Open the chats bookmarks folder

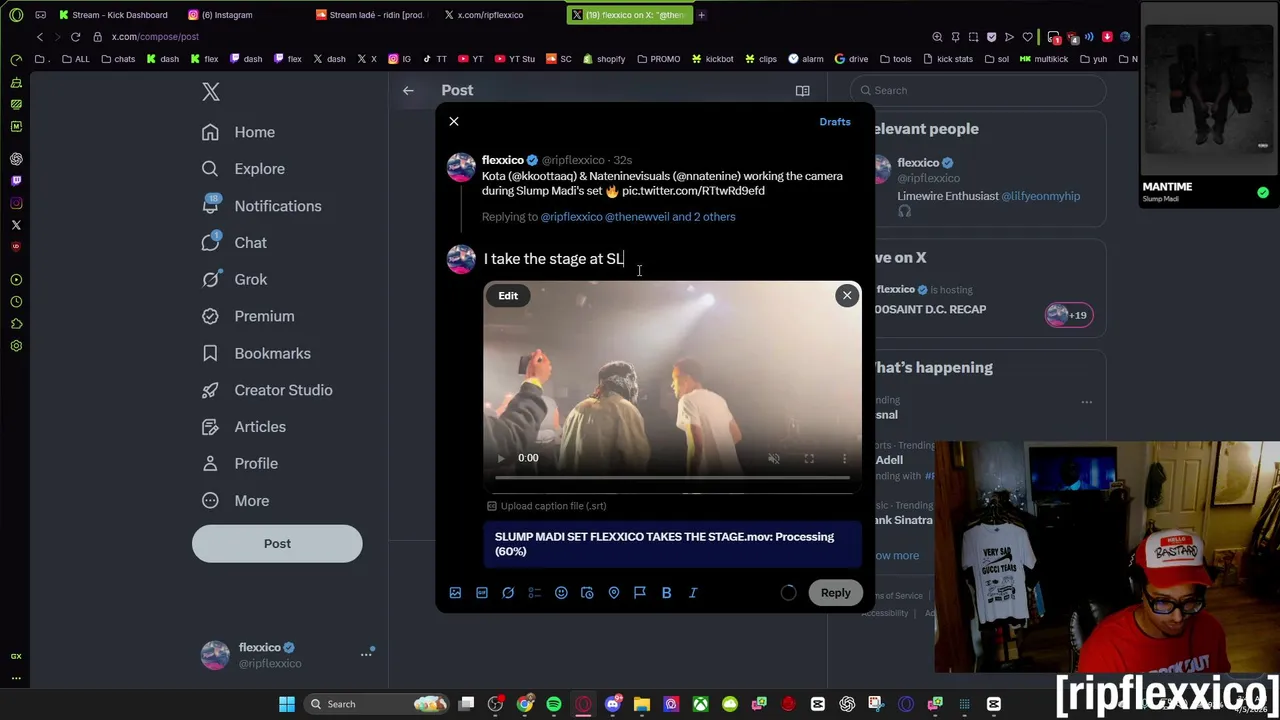click(117, 59)
